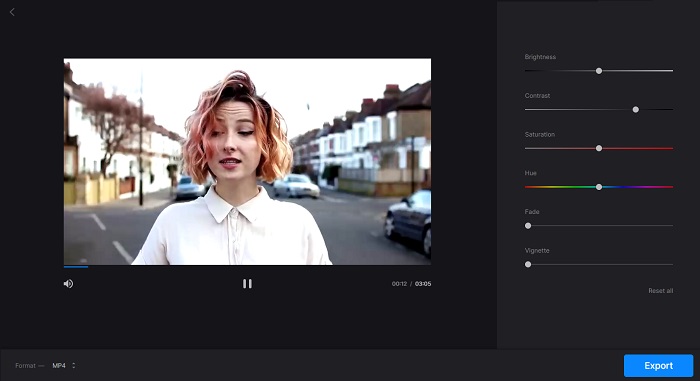Click the Hue rainbow slider knob

[599, 187]
